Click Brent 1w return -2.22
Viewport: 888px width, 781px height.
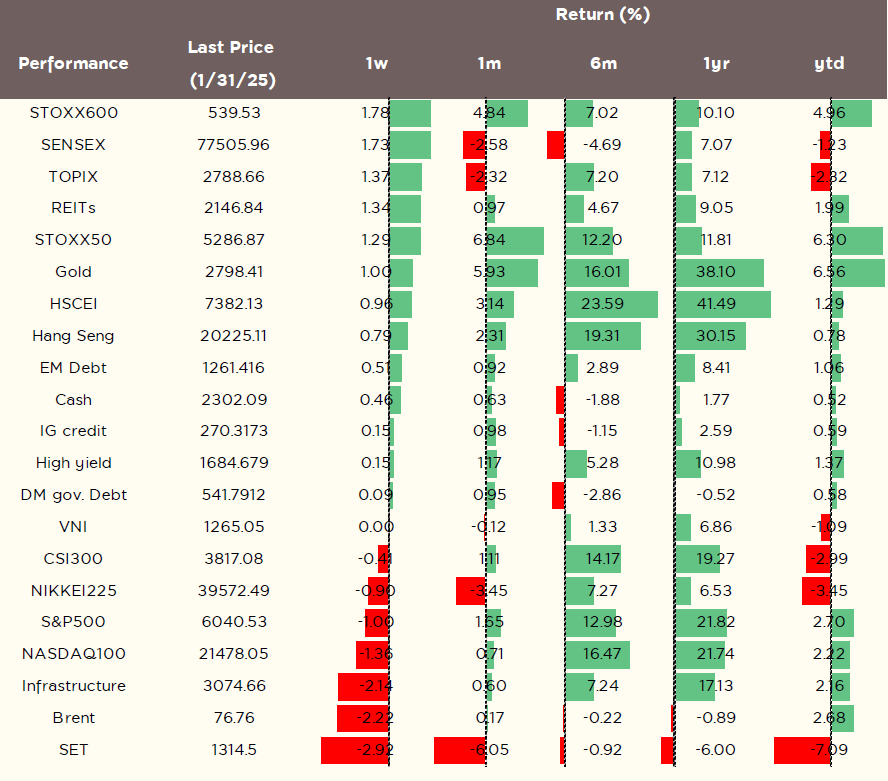(x=375, y=718)
